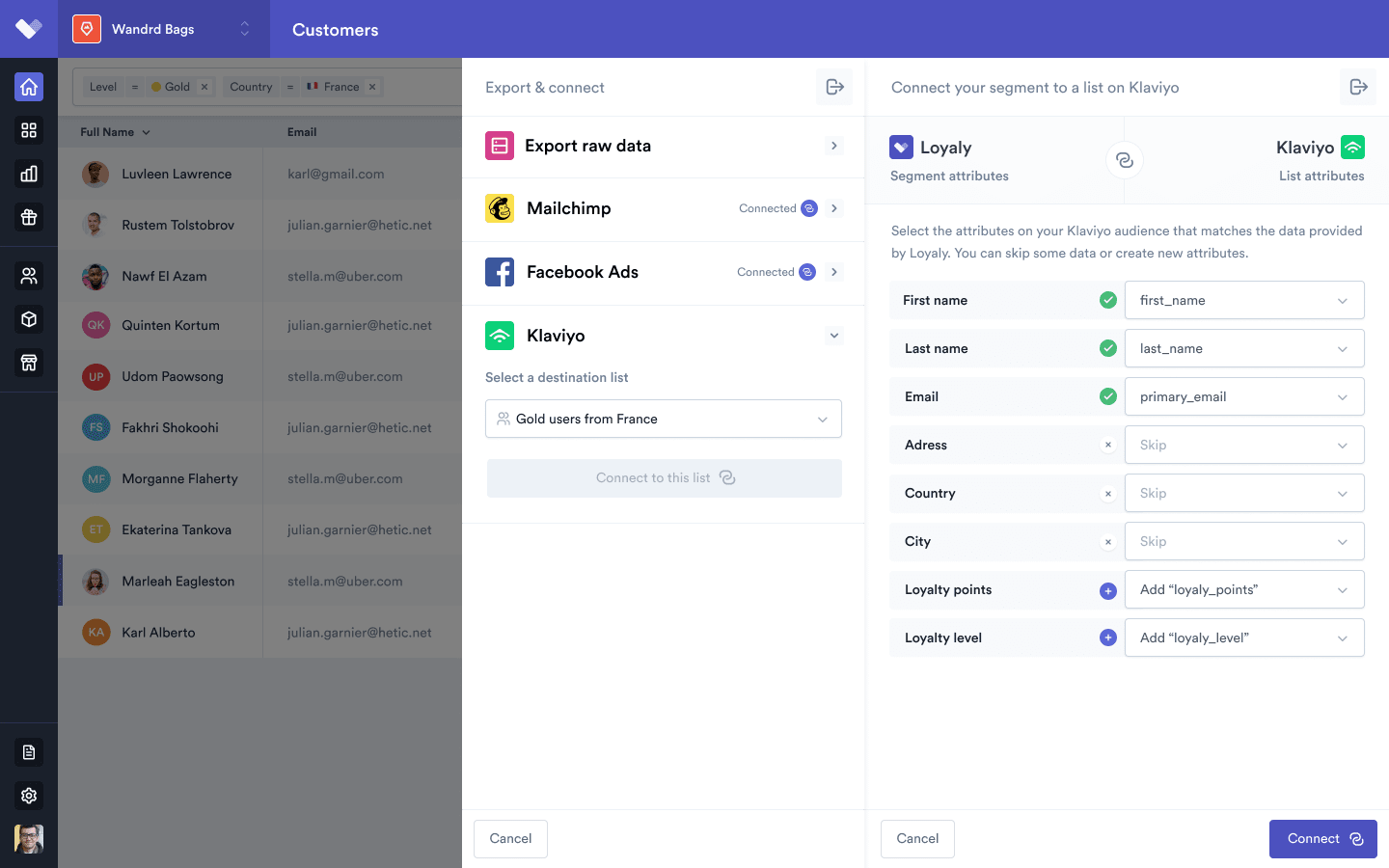The image size is (1389, 868).
Task: Toggle the Last name green check status
Action: 1108,348
